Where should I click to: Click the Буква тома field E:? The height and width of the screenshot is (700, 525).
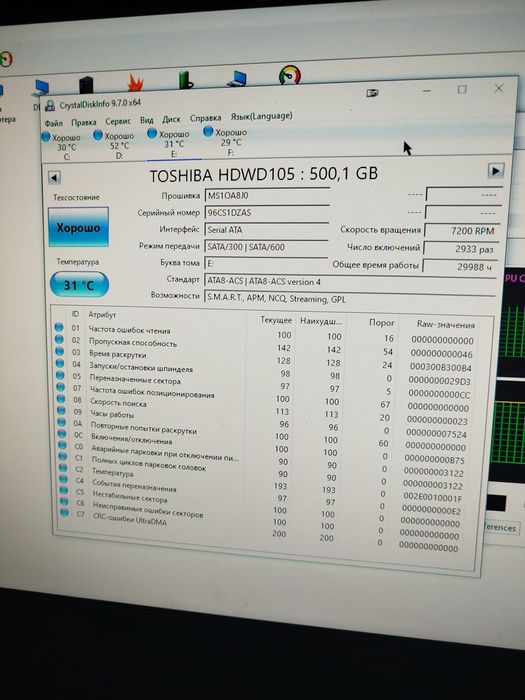266,263
